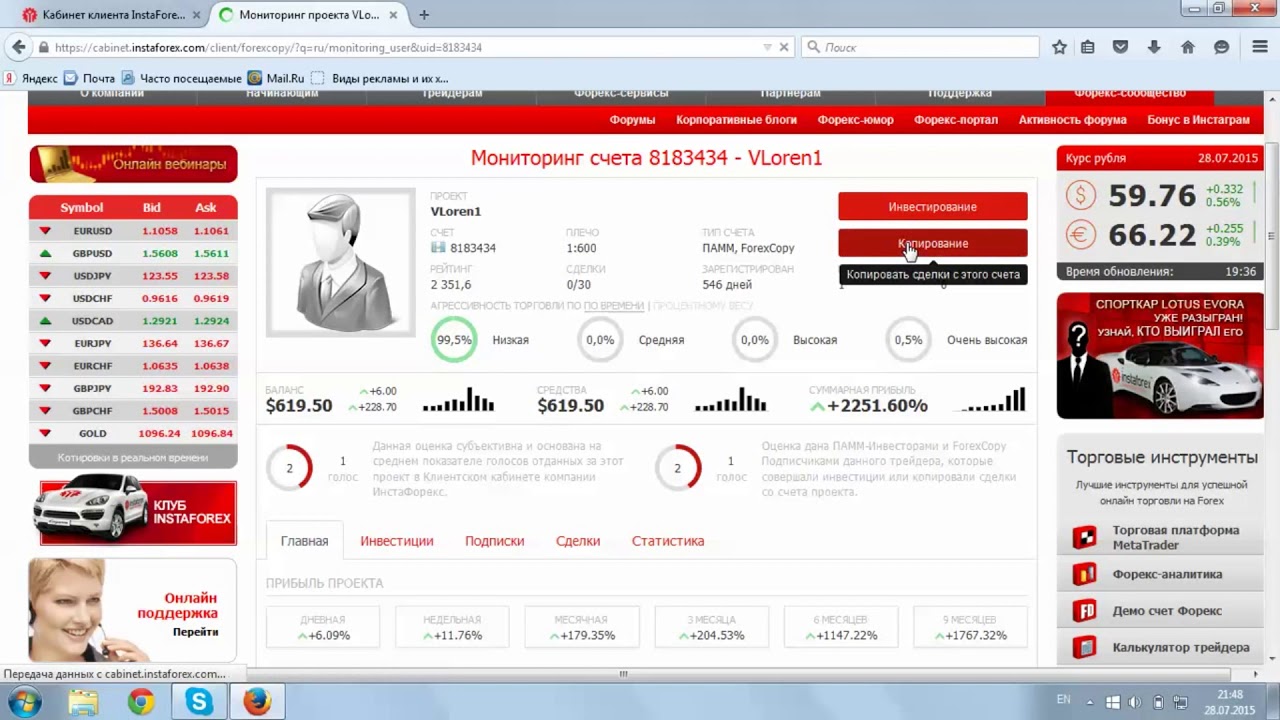Image resolution: width=1280 pixels, height=720 pixels.
Task: Click the trader avatar image
Action: click(340, 262)
